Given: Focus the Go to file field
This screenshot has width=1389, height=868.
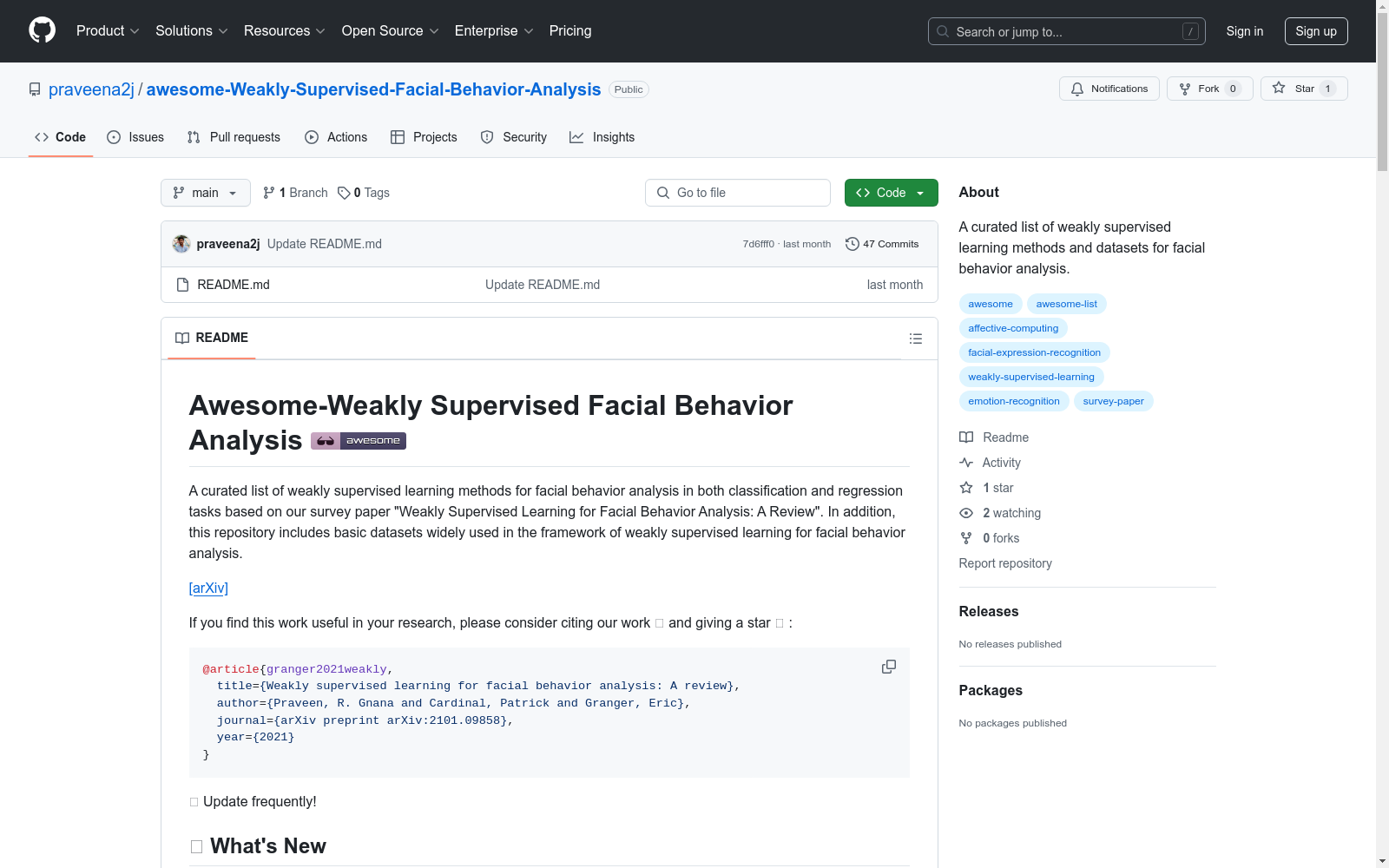Looking at the screenshot, I should pyautogui.click(x=738, y=193).
